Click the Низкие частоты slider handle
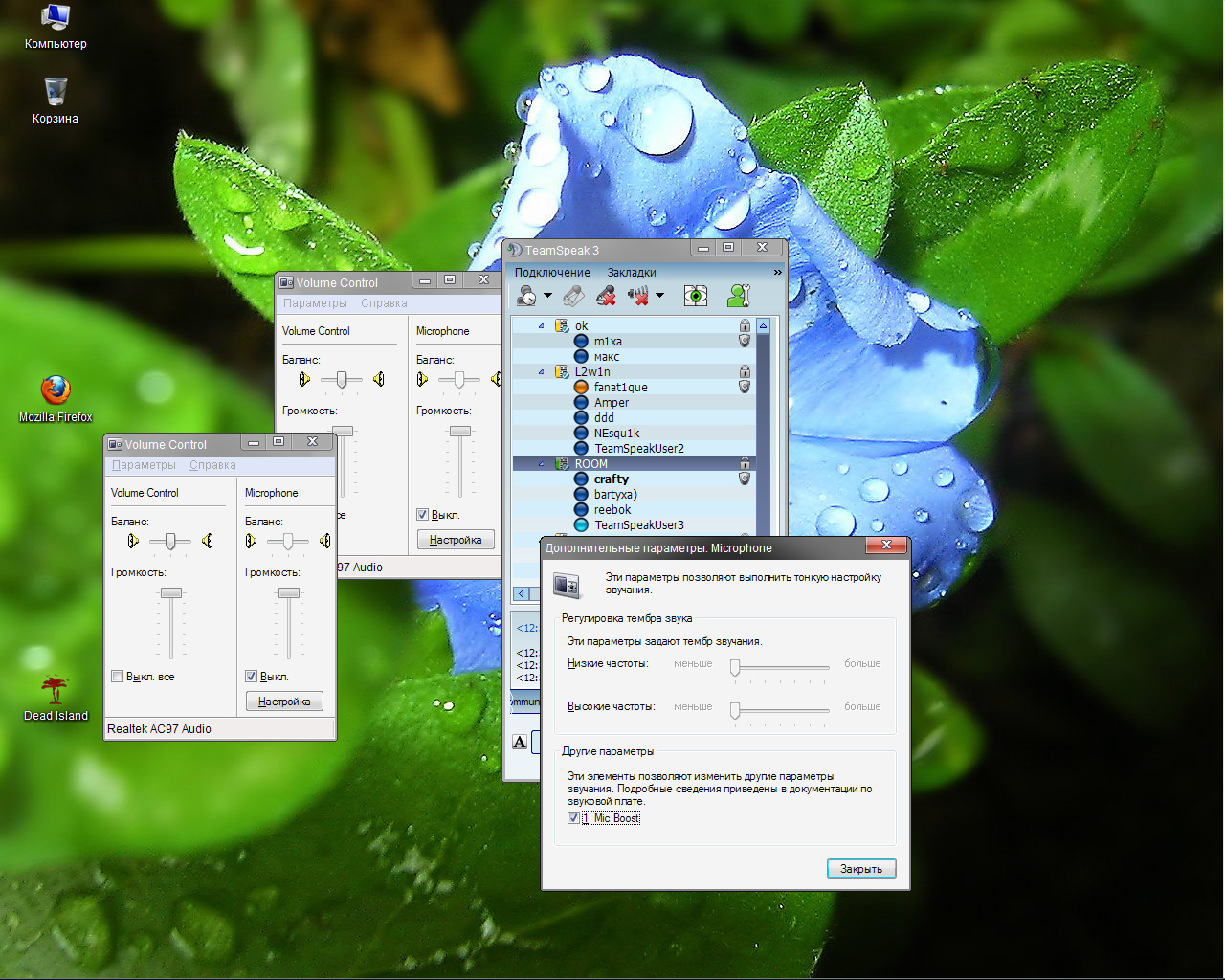 (735, 668)
